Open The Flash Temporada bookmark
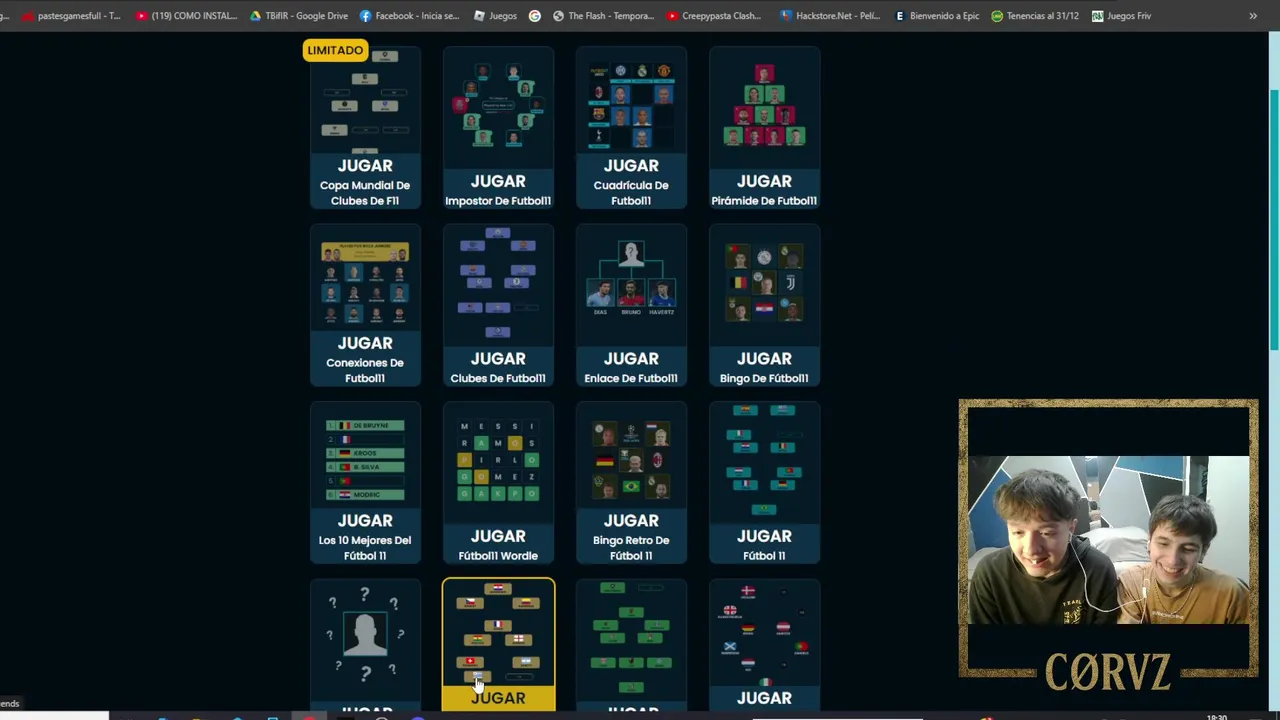This screenshot has height=720, width=1280. tap(603, 16)
